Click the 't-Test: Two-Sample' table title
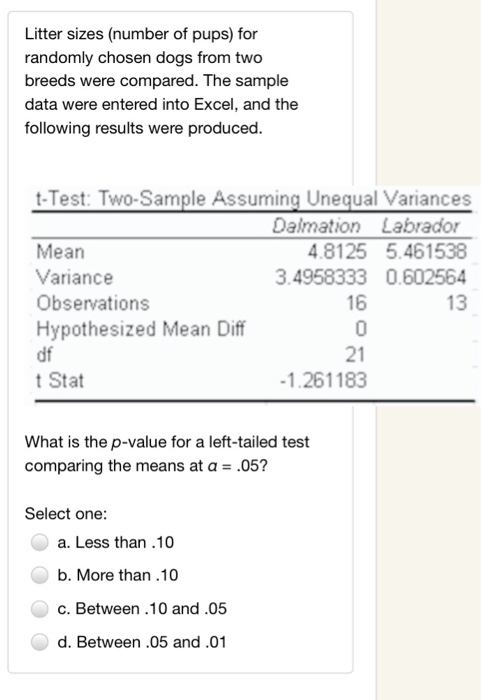 pos(253,198)
